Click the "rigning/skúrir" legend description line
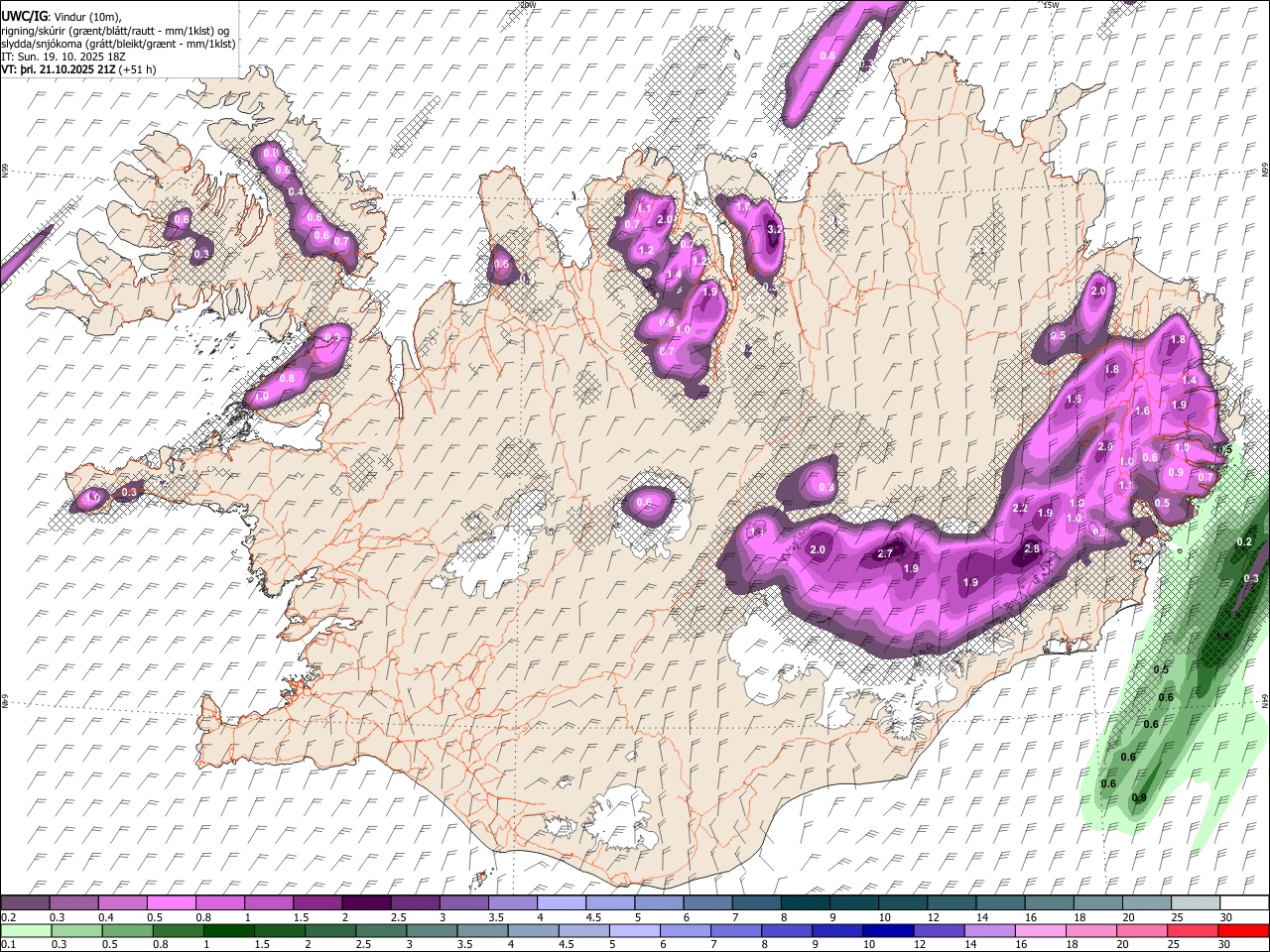The width and height of the screenshot is (1270, 952). point(115,31)
